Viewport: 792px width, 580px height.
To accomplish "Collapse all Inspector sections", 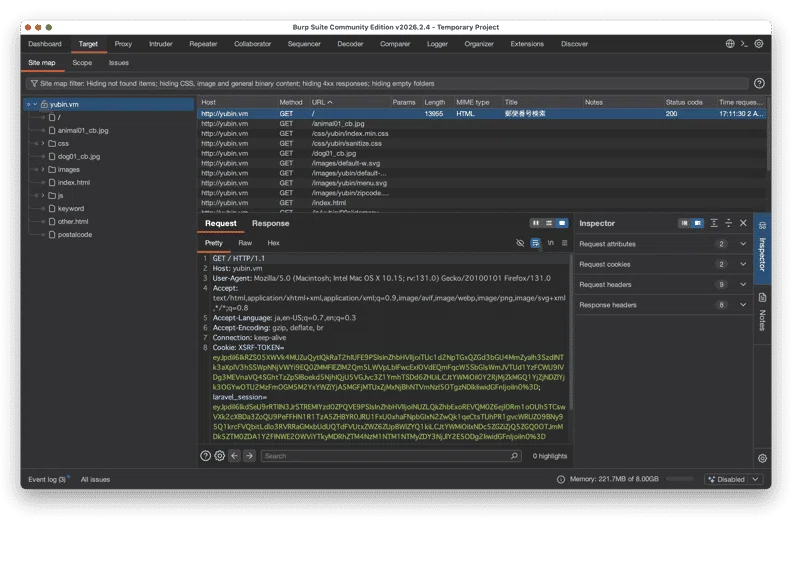I will tap(728, 223).
